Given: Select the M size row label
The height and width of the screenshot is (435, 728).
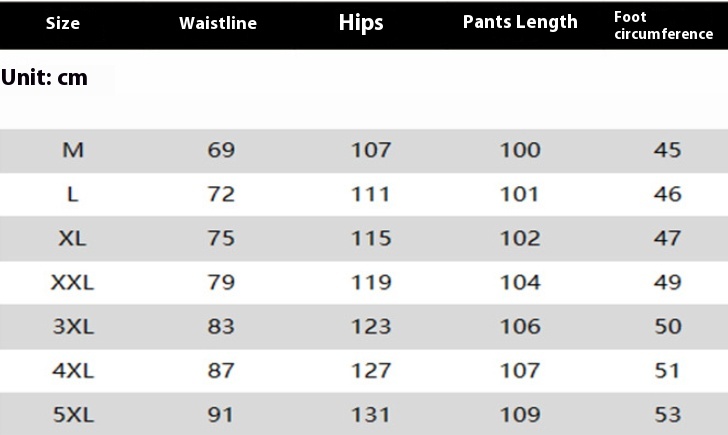Looking at the screenshot, I should [x=73, y=151].
